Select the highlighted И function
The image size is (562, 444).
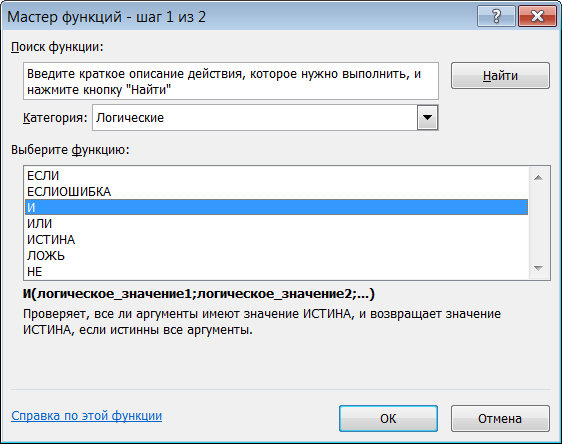[x=276, y=207]
